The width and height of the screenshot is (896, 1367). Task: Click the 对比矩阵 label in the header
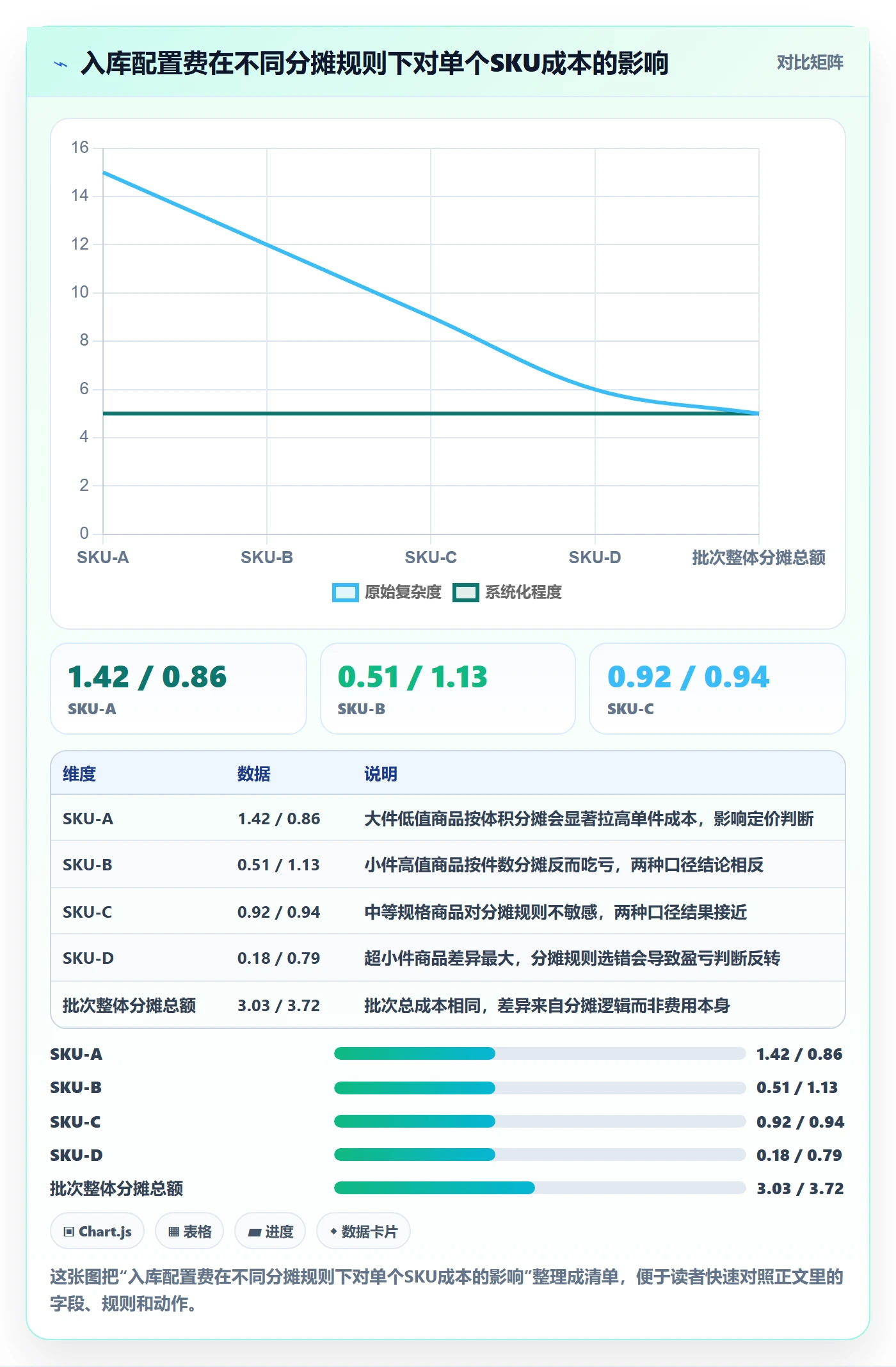pos(810,63)
